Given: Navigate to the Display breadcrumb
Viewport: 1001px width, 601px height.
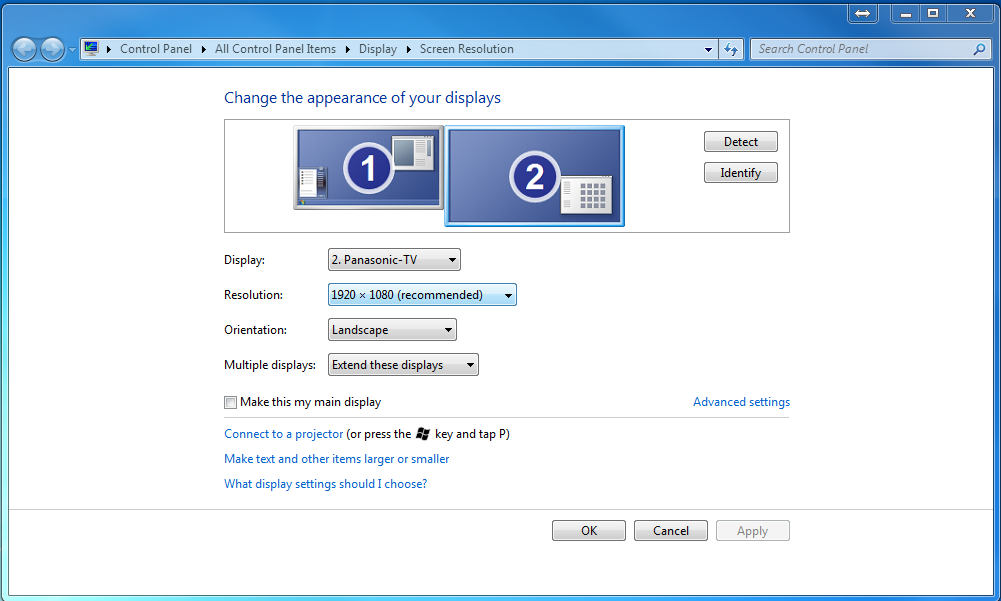Looking at the screenshot, I should point(377,49).
